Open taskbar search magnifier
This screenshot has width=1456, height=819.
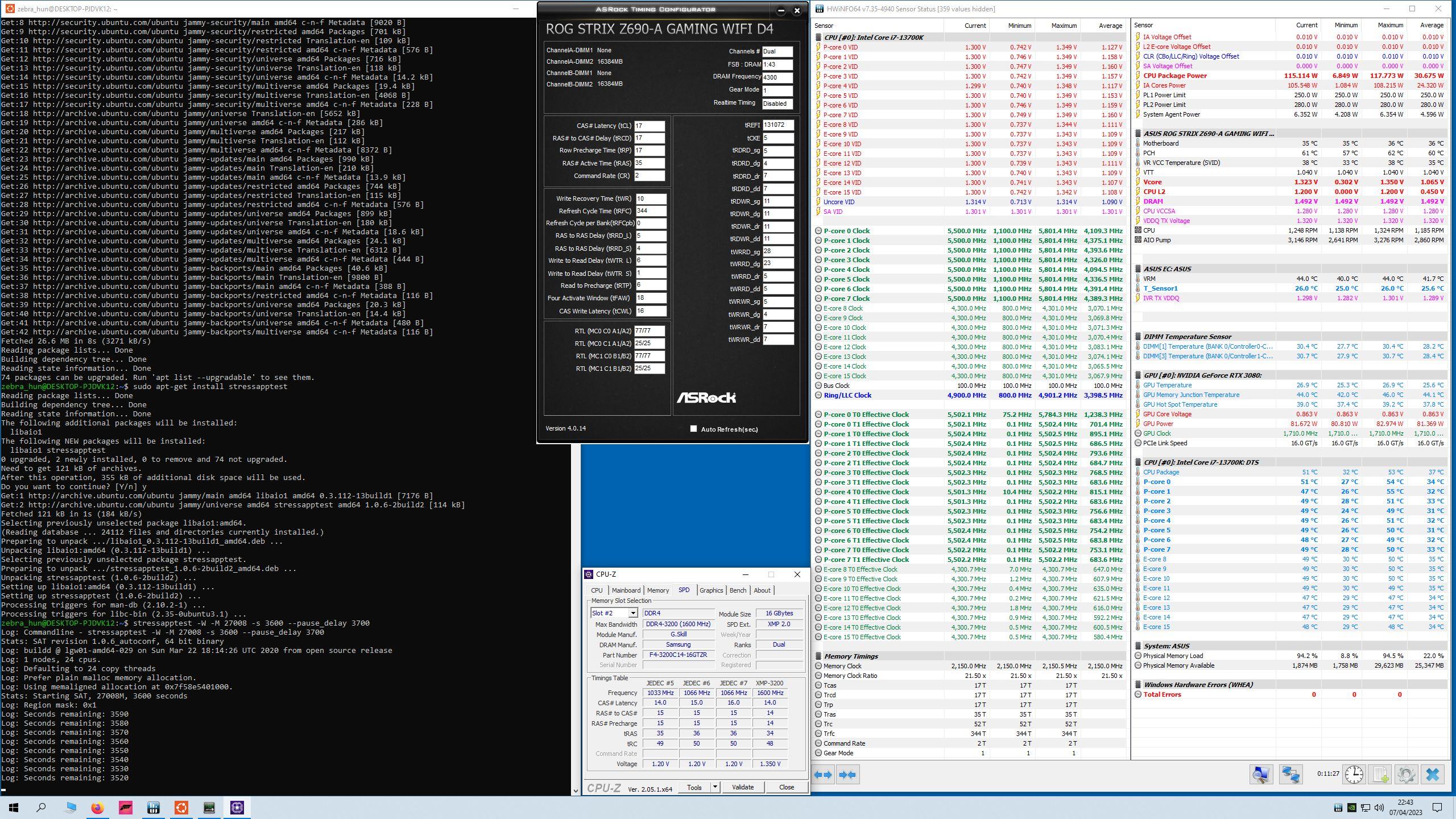click(x=41, y=807)
